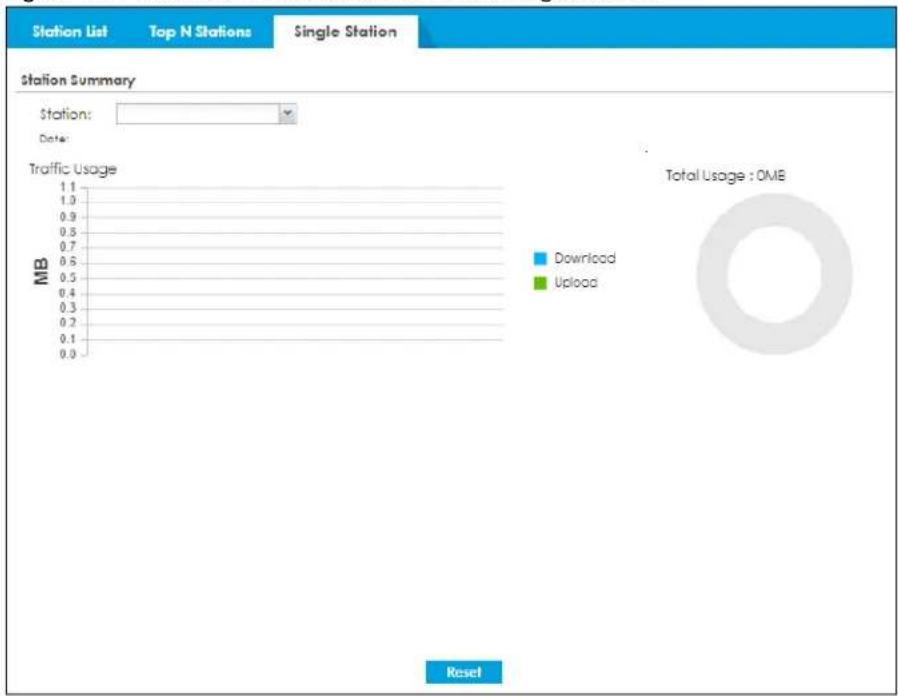Open the Top N Stations tab
The image size is (898, 696).
(200, 32)
